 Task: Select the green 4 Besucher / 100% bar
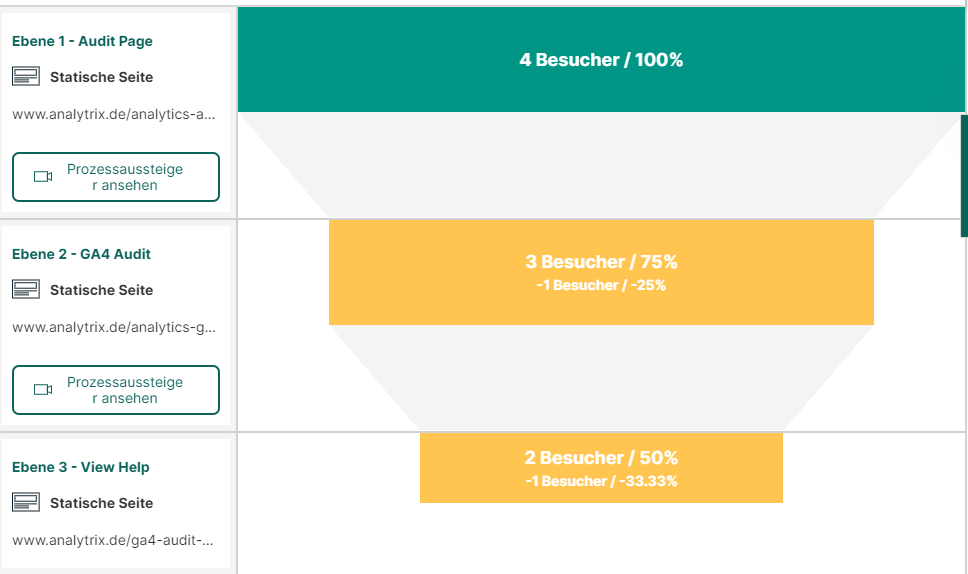[601, 60]
